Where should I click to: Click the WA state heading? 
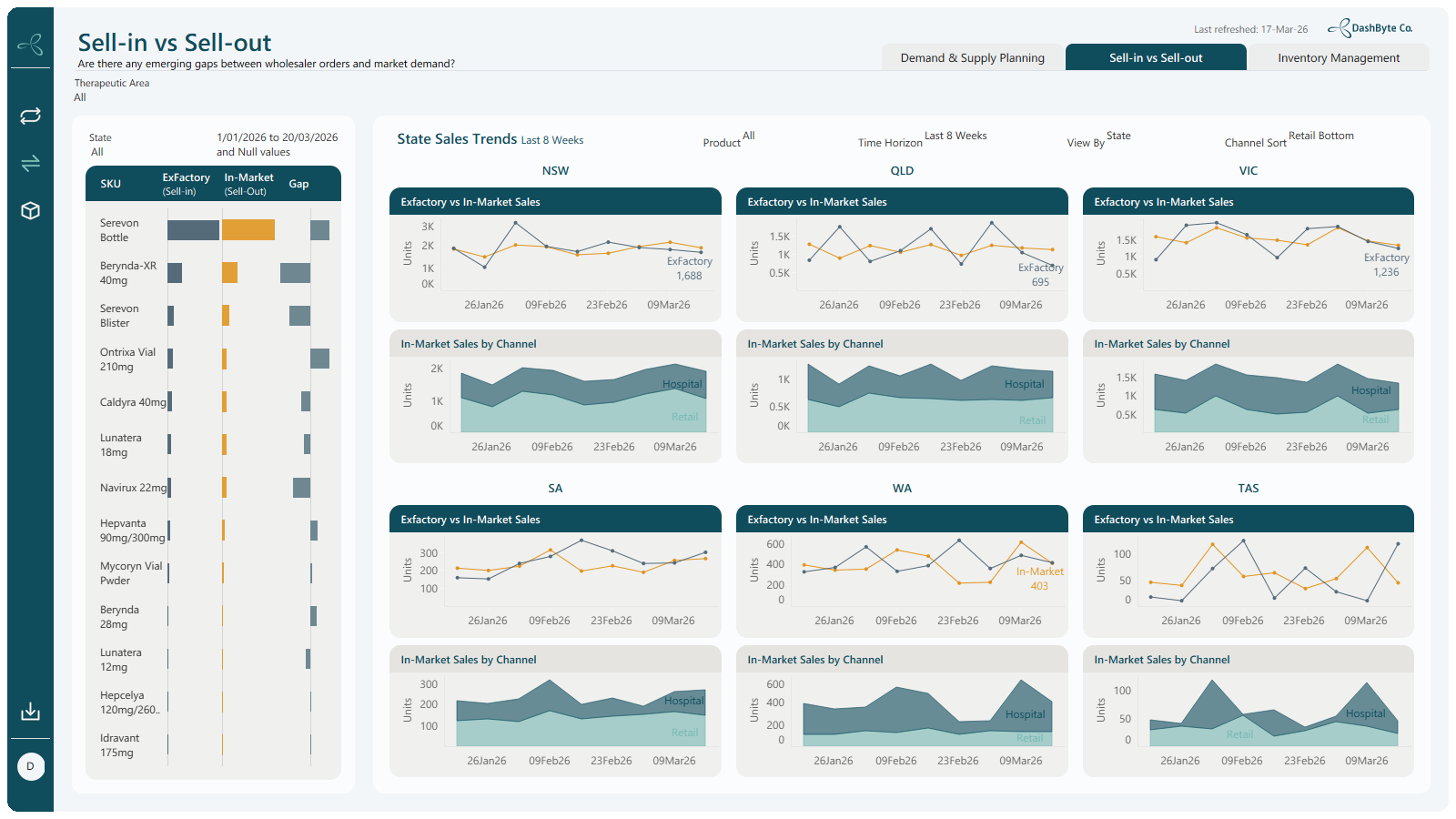(x=902, y=489)
